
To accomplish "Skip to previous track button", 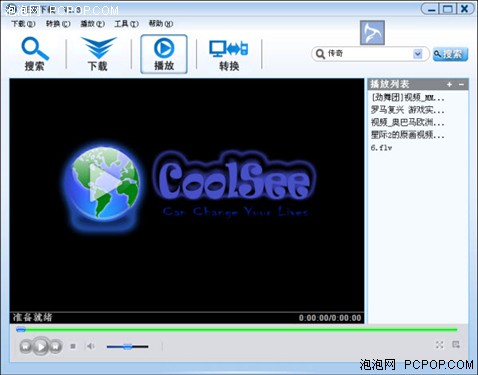I will point(26,347).
